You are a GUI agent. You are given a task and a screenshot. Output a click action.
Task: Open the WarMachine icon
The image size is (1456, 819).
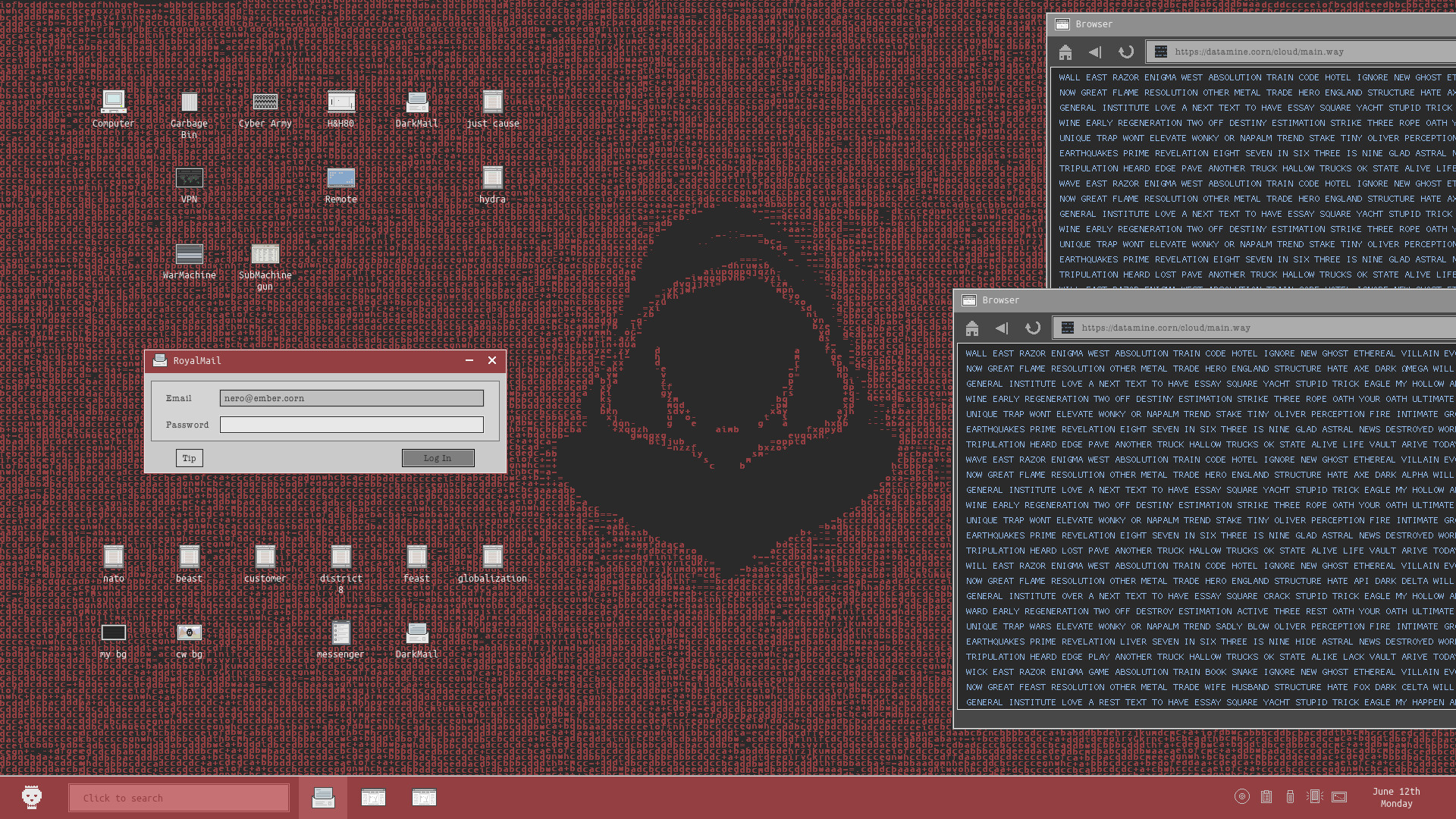[x=189, y=254]
